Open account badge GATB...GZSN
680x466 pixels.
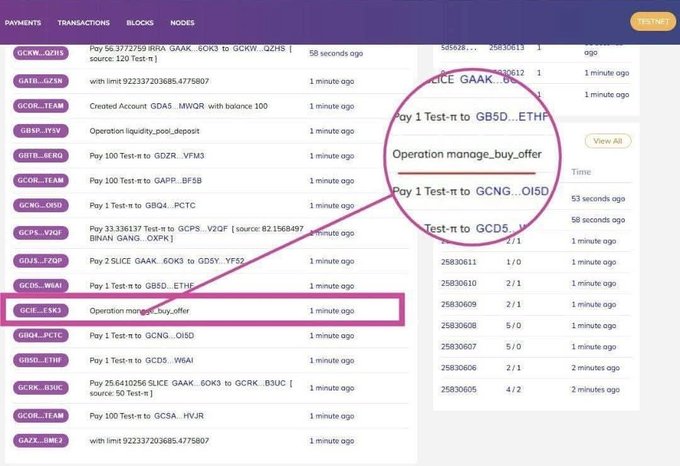pyautogui.click(x=41, y=81)
